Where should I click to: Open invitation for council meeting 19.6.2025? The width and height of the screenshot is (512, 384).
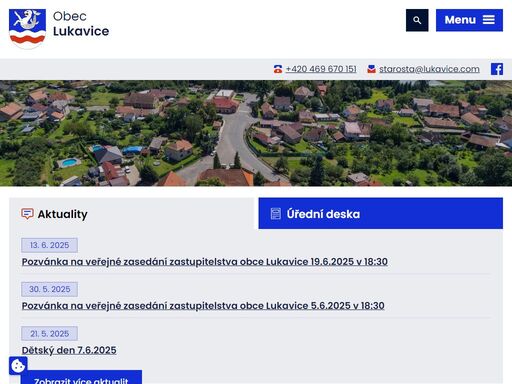(205, 262)
